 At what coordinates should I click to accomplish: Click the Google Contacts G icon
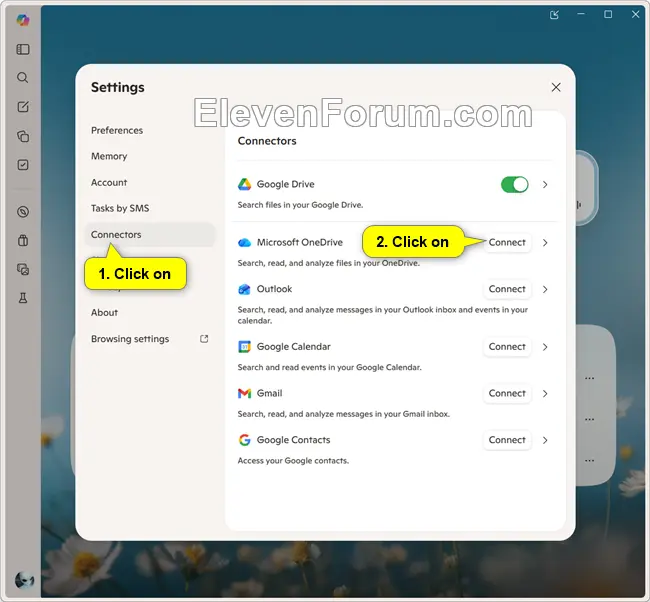[245, 440]
